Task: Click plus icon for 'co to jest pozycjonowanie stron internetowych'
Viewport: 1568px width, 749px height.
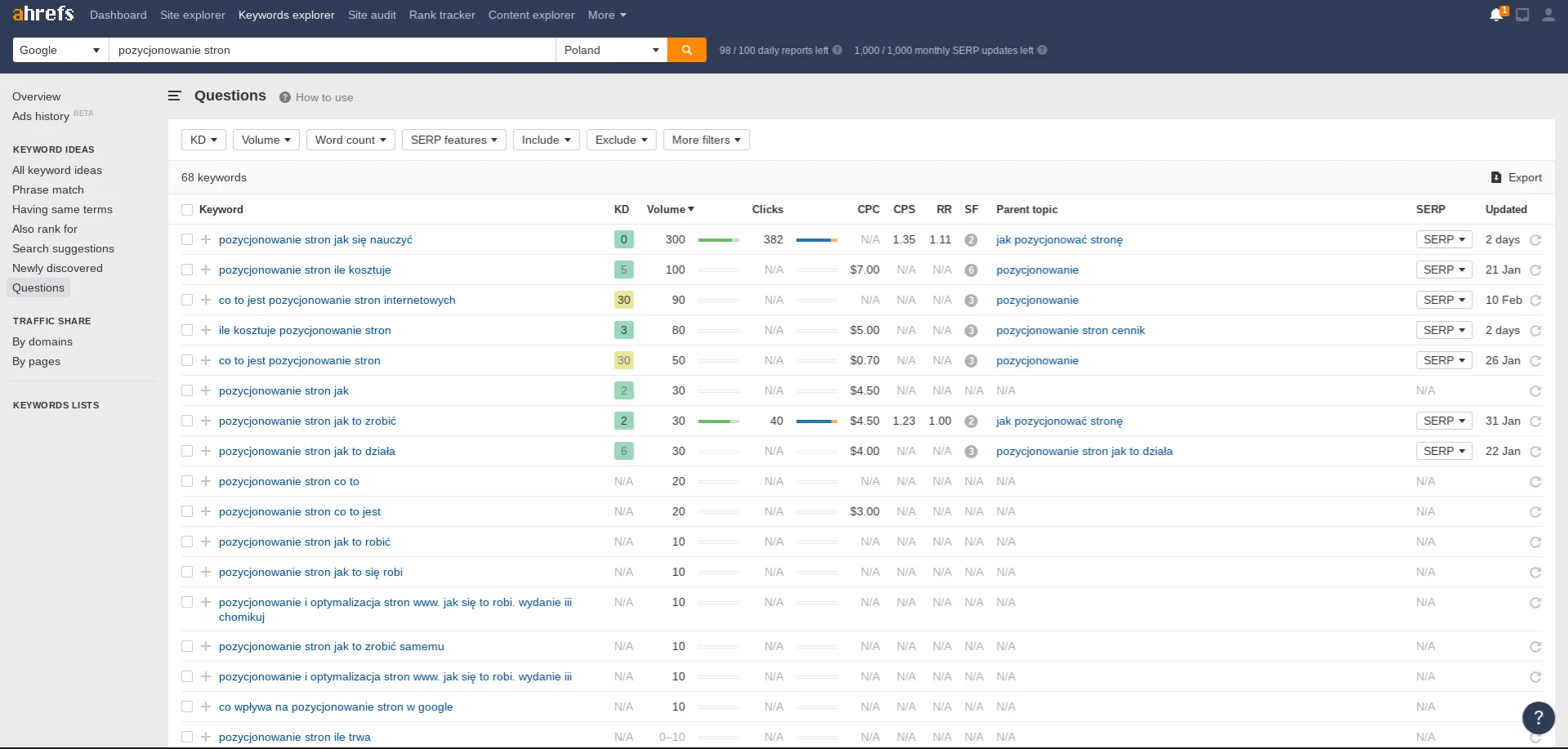Action: 206,300
